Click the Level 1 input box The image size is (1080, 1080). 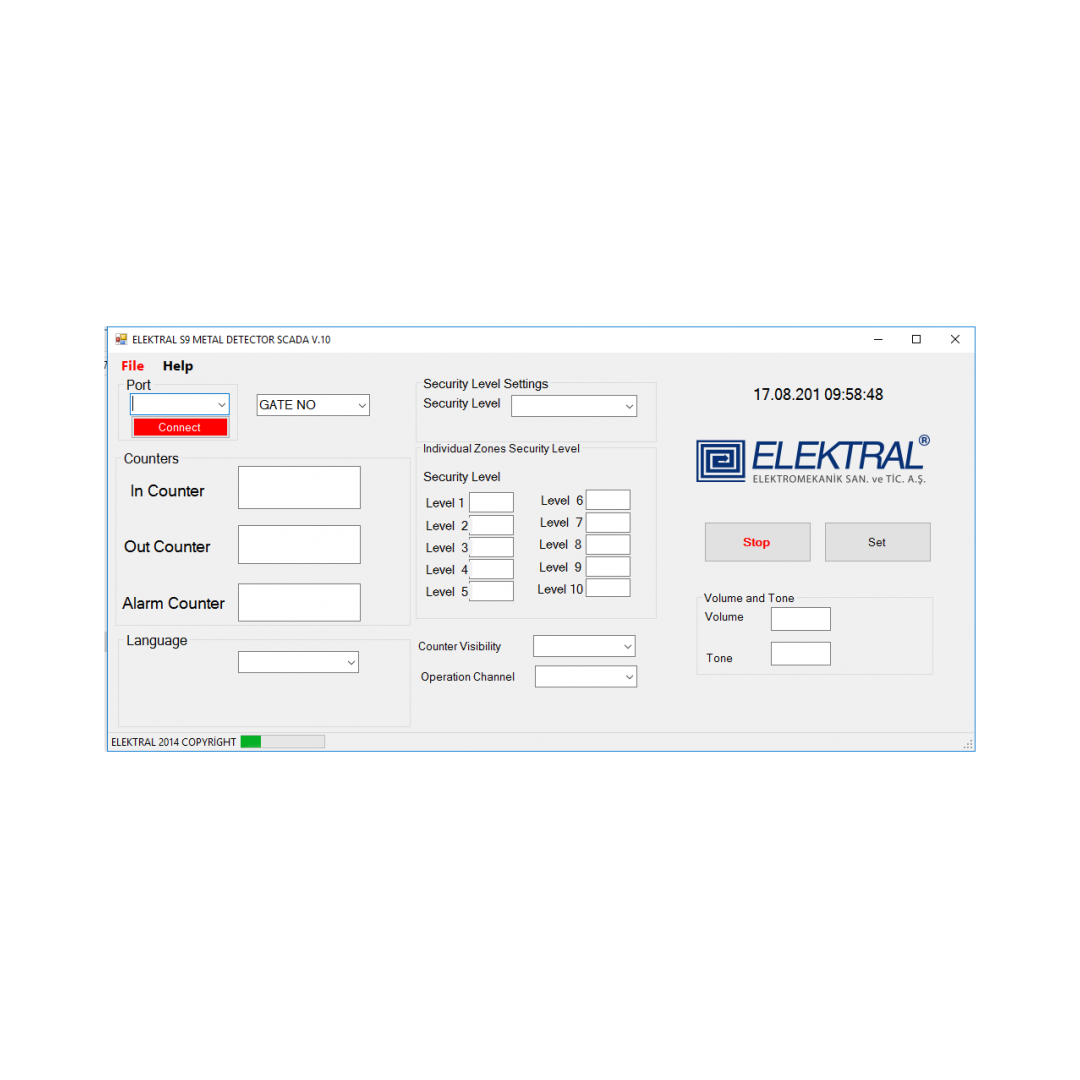point(491,502)
